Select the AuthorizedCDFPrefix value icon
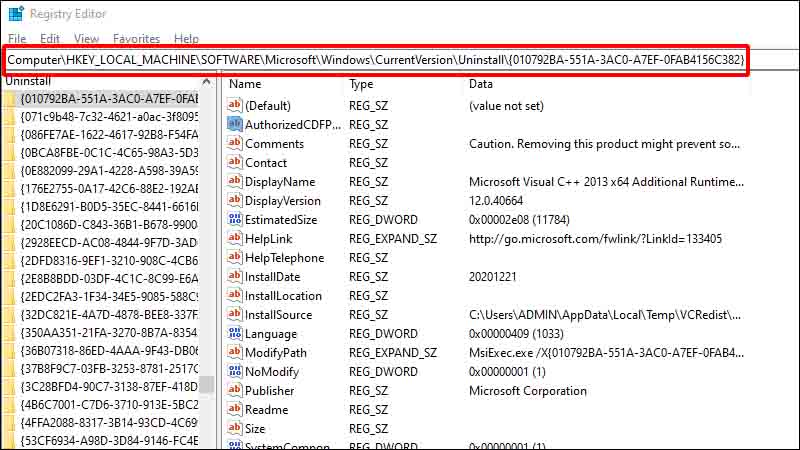This screenshot has width=800, height=450. [235, 124]
